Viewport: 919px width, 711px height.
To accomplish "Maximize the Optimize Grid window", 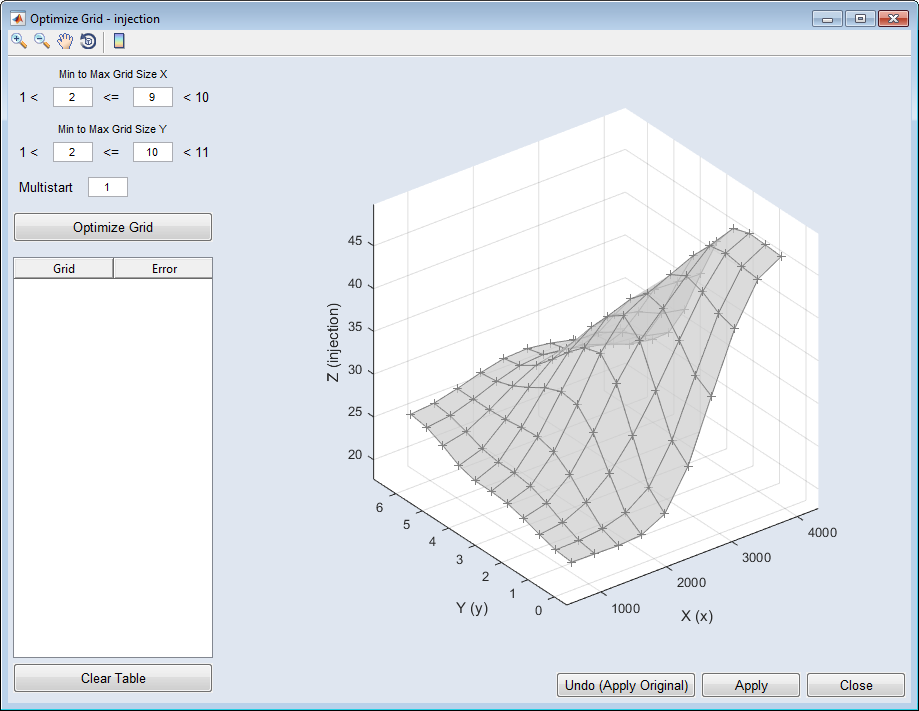I will [859, 18].
